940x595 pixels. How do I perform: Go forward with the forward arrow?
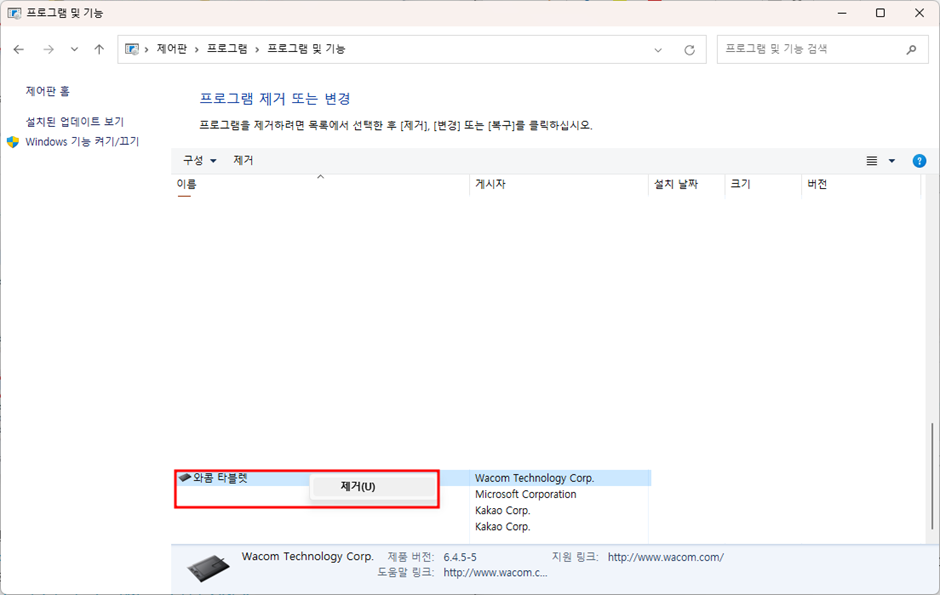coord(49,49)
